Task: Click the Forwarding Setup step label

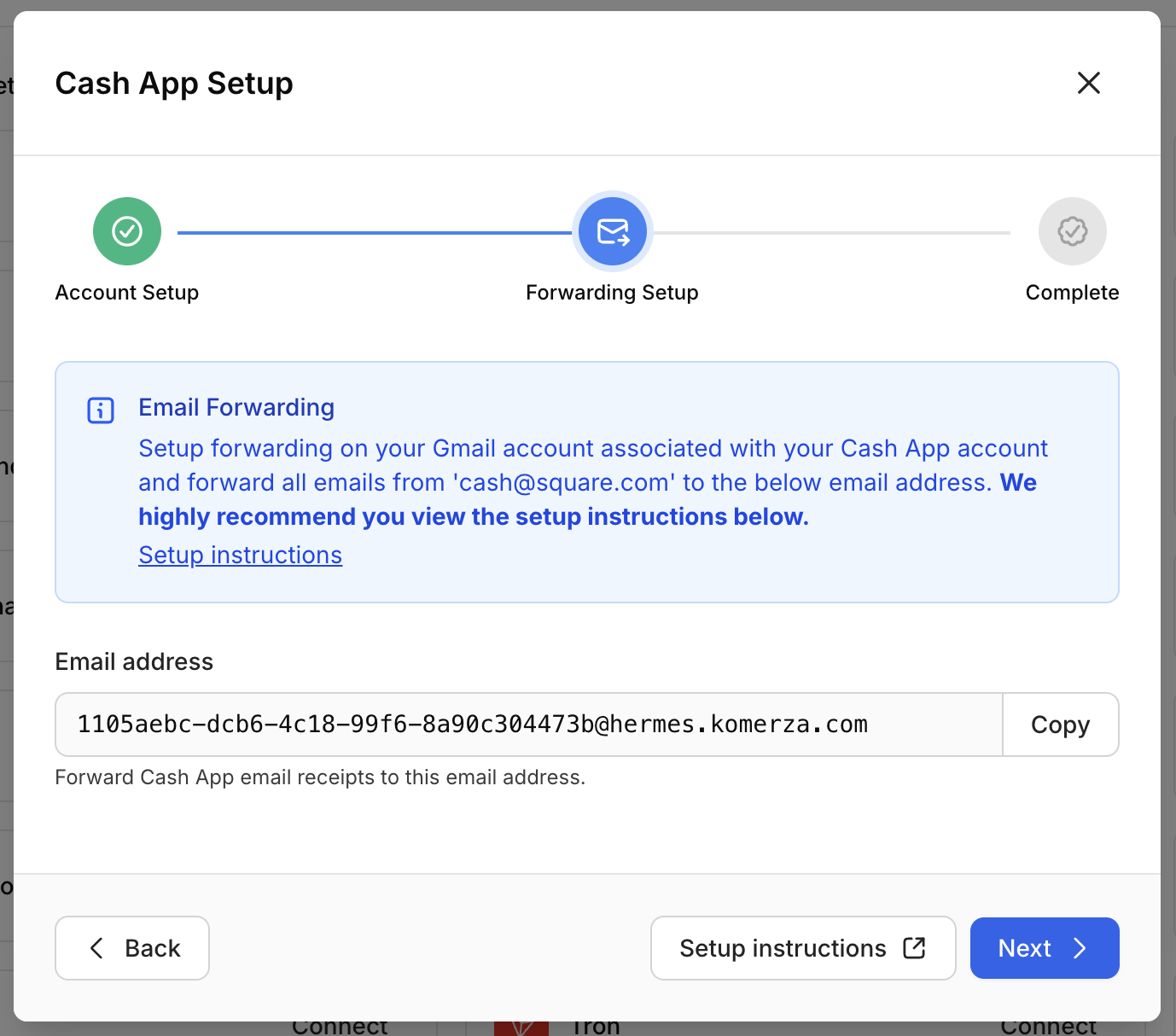Action: point(612,292)
